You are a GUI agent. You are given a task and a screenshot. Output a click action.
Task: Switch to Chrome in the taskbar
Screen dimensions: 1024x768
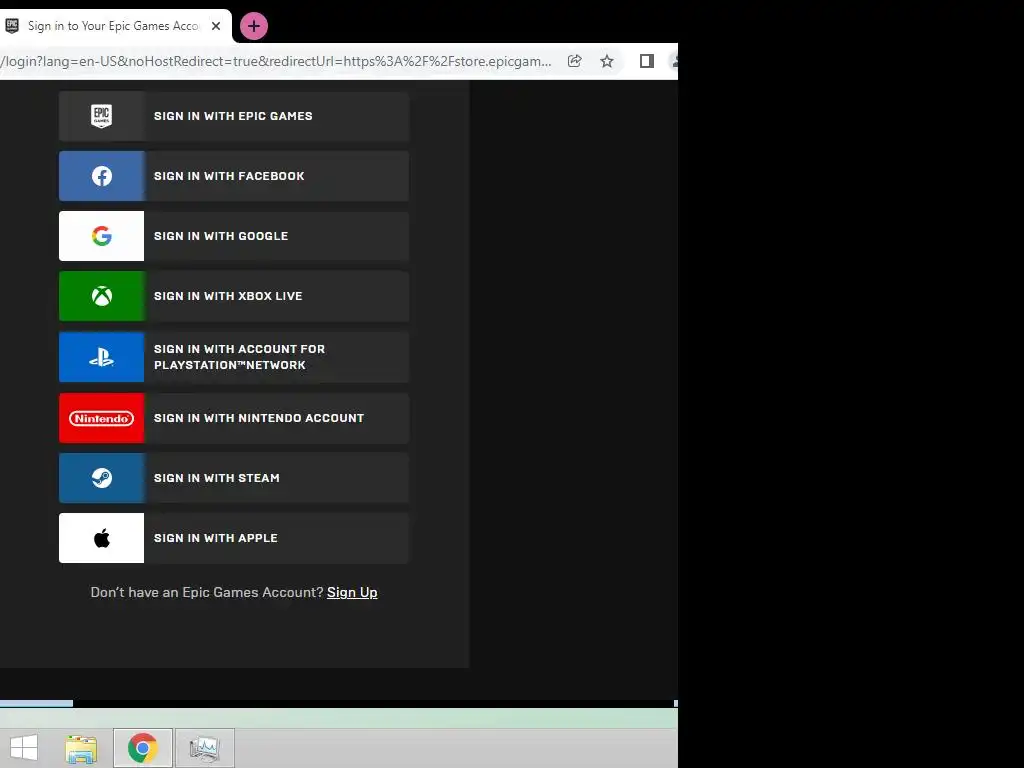click(x=143, y=748)
